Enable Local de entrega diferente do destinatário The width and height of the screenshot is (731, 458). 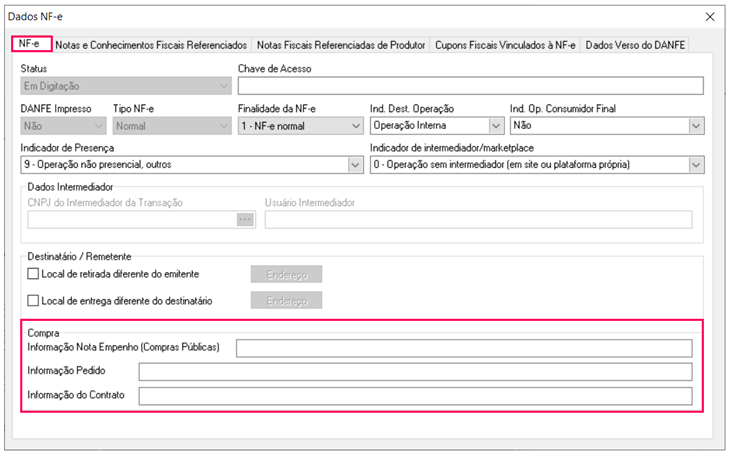pos(33,300)
